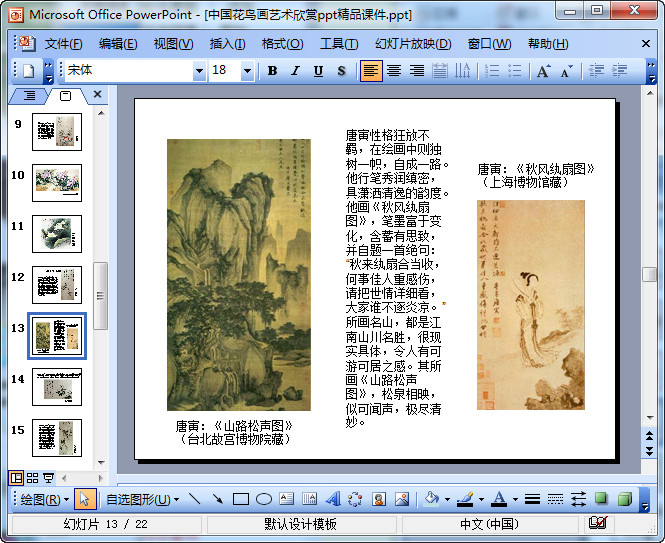The height and width of the screenshot is (543, 665).
Task: Open the 编辑(E) menu
Action: click(118, 44)
